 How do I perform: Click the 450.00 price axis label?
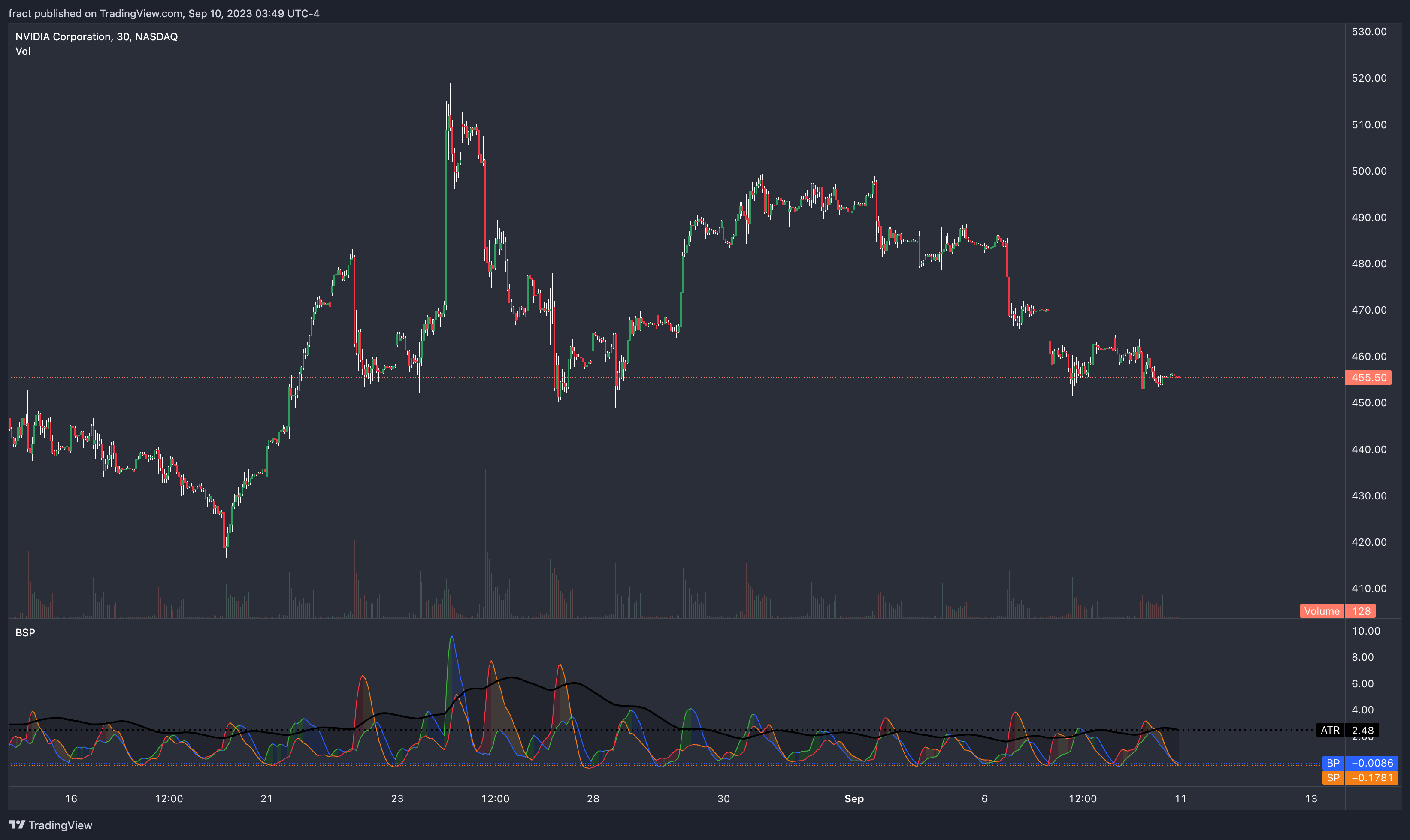click(1369, 403)
